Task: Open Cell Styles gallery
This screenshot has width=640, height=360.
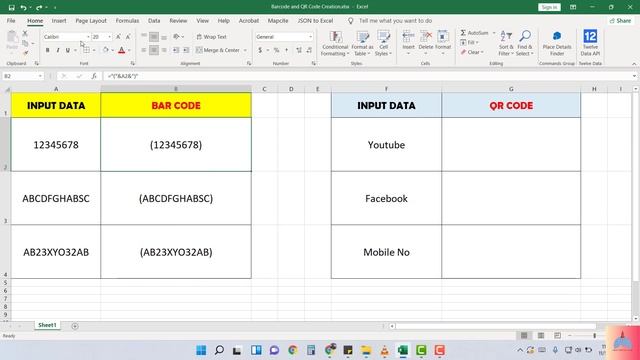Action: [383, 43]
